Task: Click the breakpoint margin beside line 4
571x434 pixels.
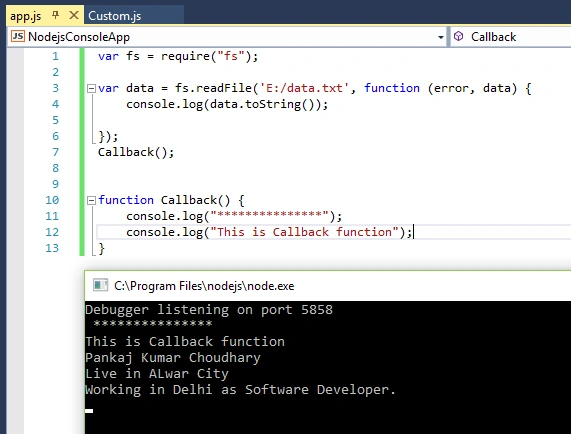Action: coord(15,104)
